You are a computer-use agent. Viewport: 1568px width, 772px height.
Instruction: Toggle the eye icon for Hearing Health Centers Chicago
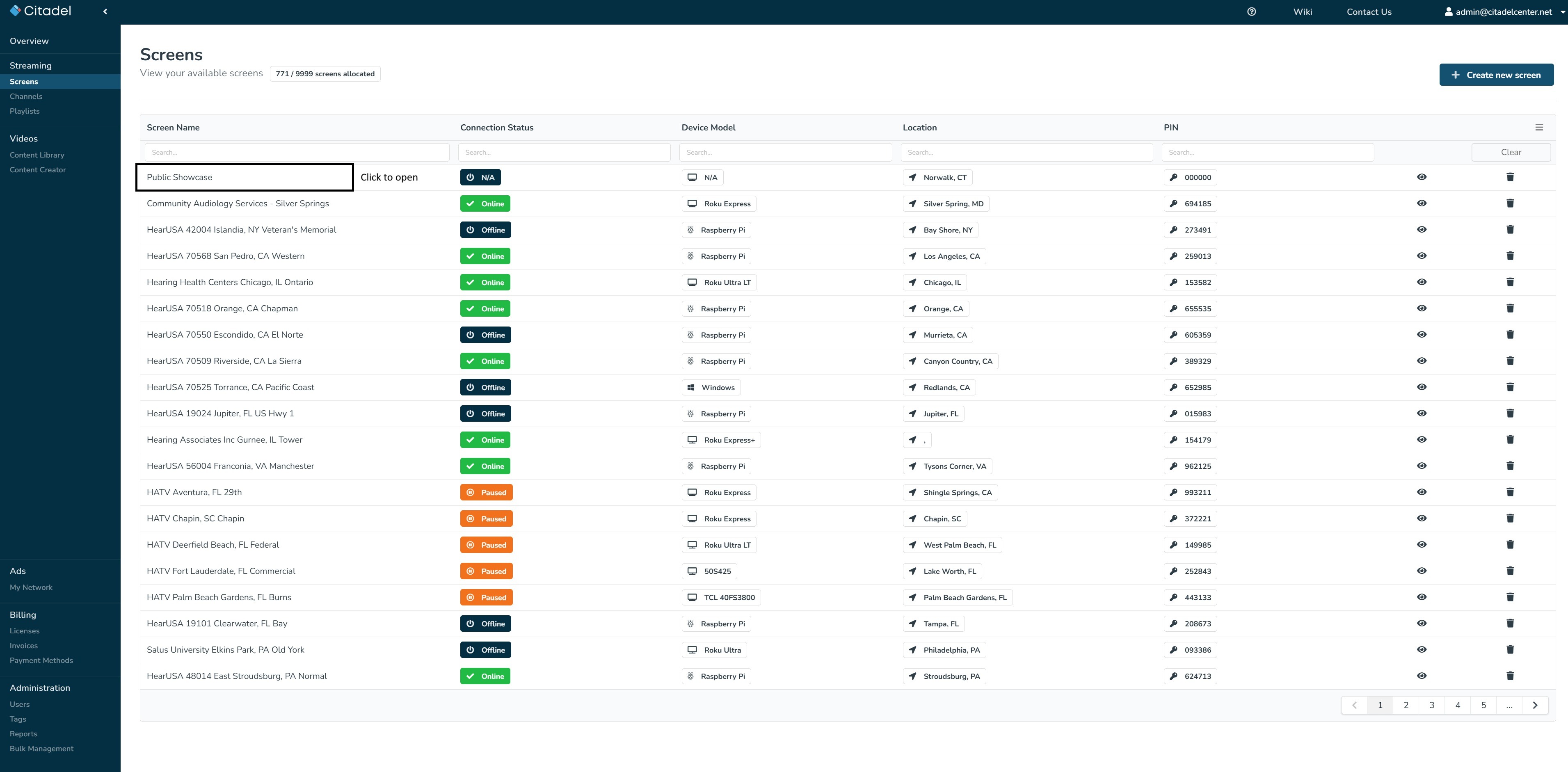pos(1421,282)
